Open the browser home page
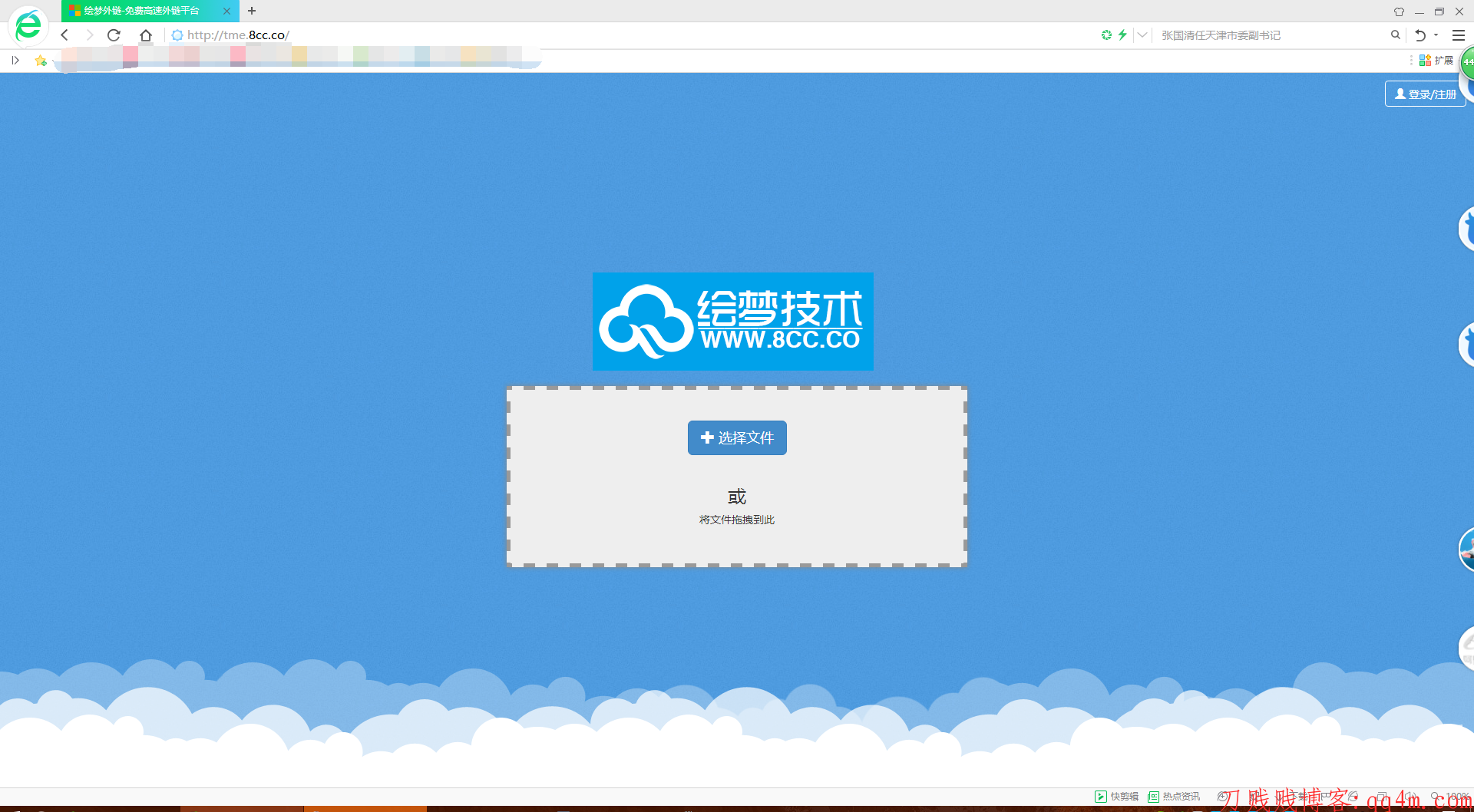This screenshot has height=812, width=1474. pyautogui.click(x=146, y=35)
